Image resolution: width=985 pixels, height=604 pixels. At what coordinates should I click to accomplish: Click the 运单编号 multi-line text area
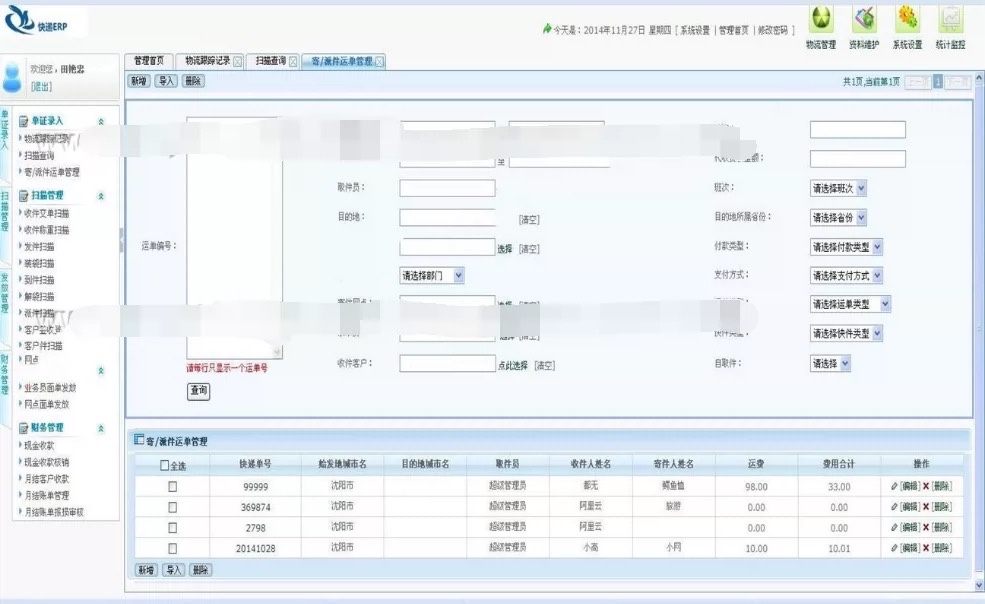(234, 238)
